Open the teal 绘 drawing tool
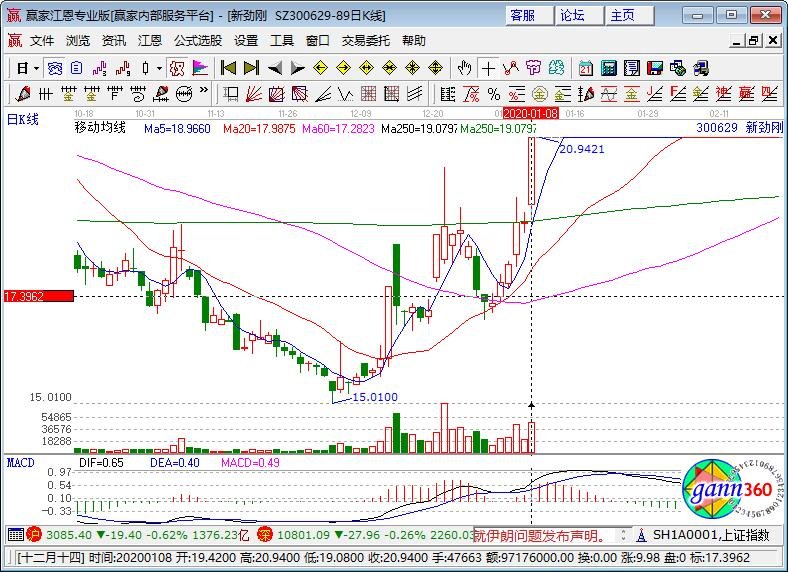The width and height of the screenshot is (788, 572). pos(556,68)
